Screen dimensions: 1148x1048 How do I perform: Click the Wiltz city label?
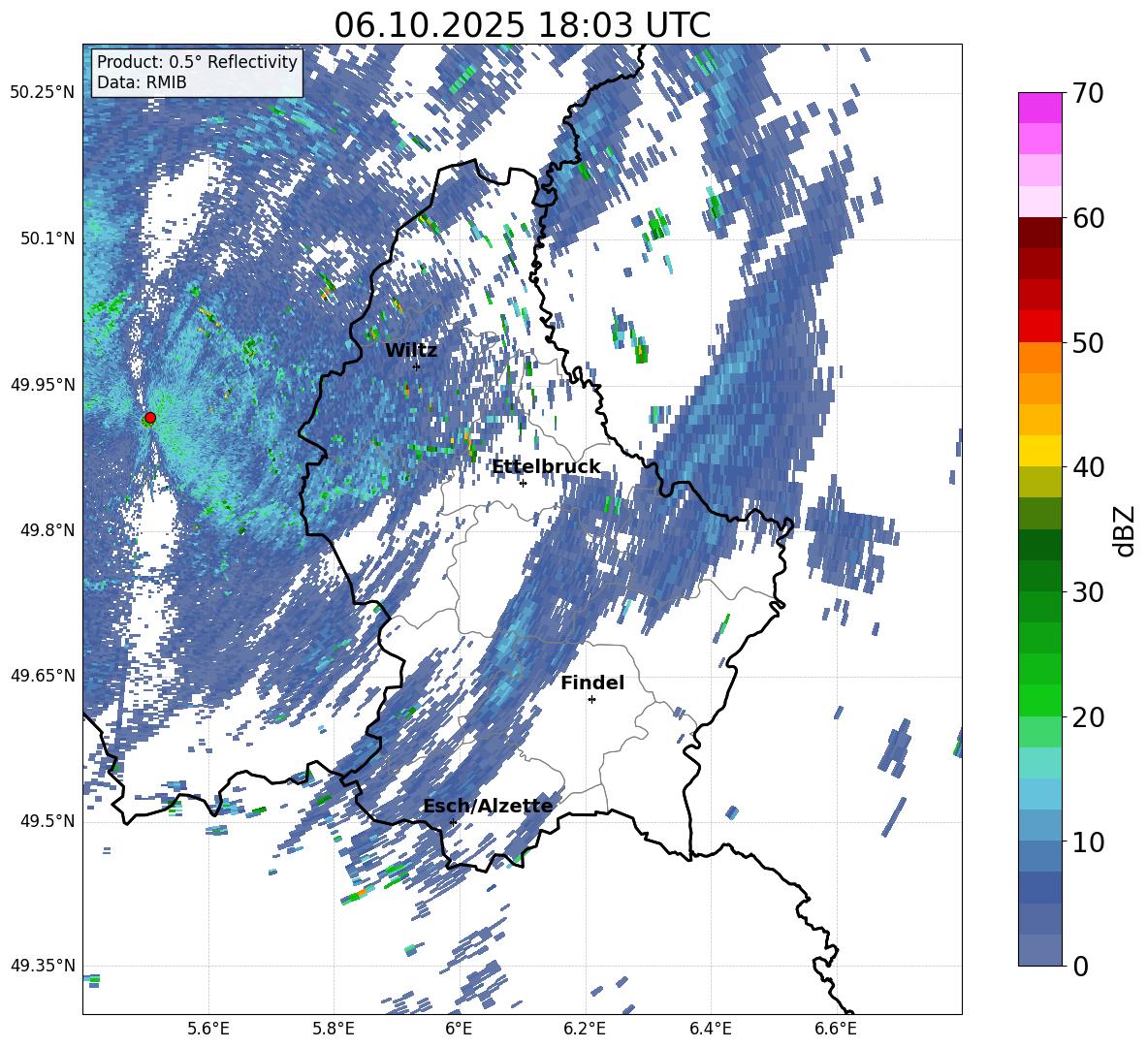tap(411, 351)
